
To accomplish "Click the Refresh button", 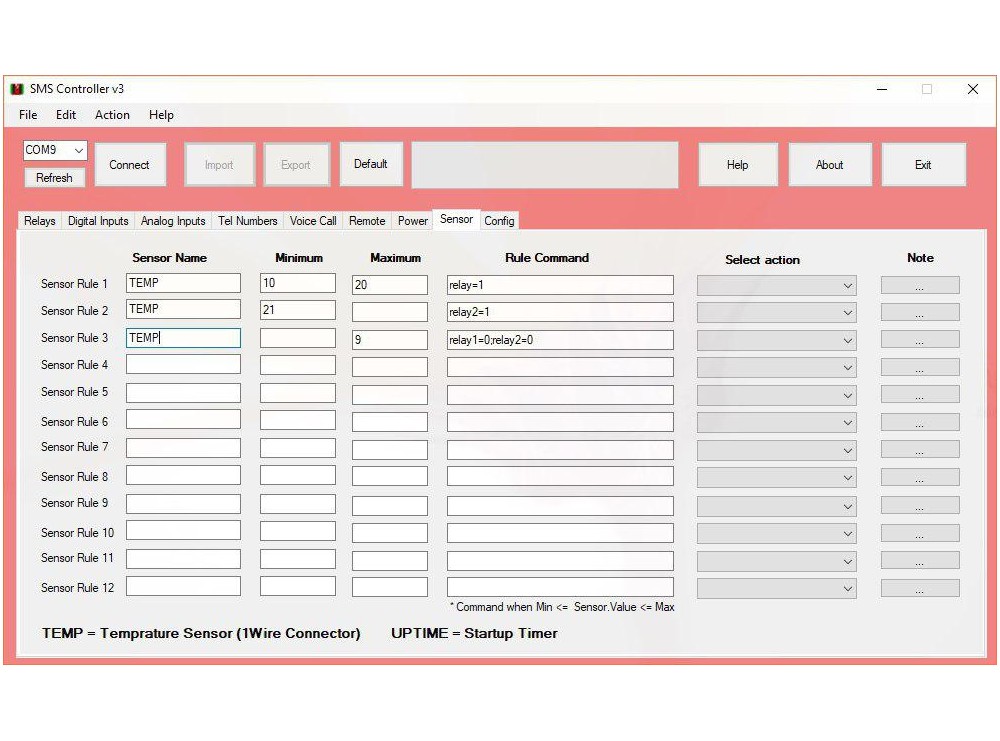I will (54, 178).
